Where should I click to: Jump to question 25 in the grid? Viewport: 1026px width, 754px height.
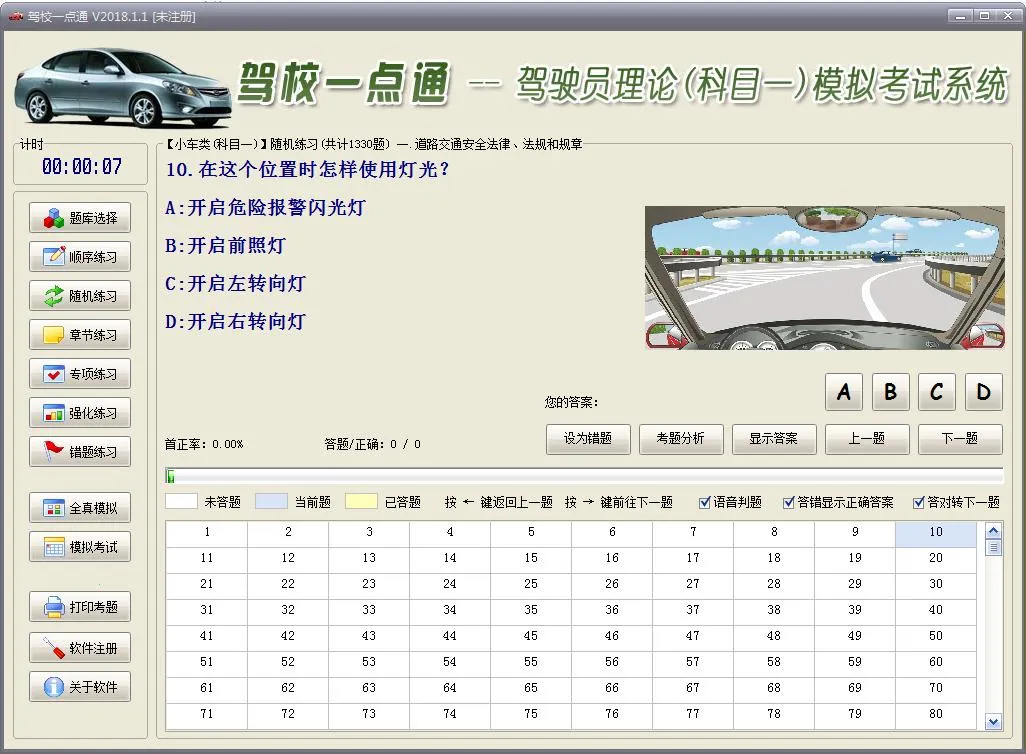(x=531, y=584)
